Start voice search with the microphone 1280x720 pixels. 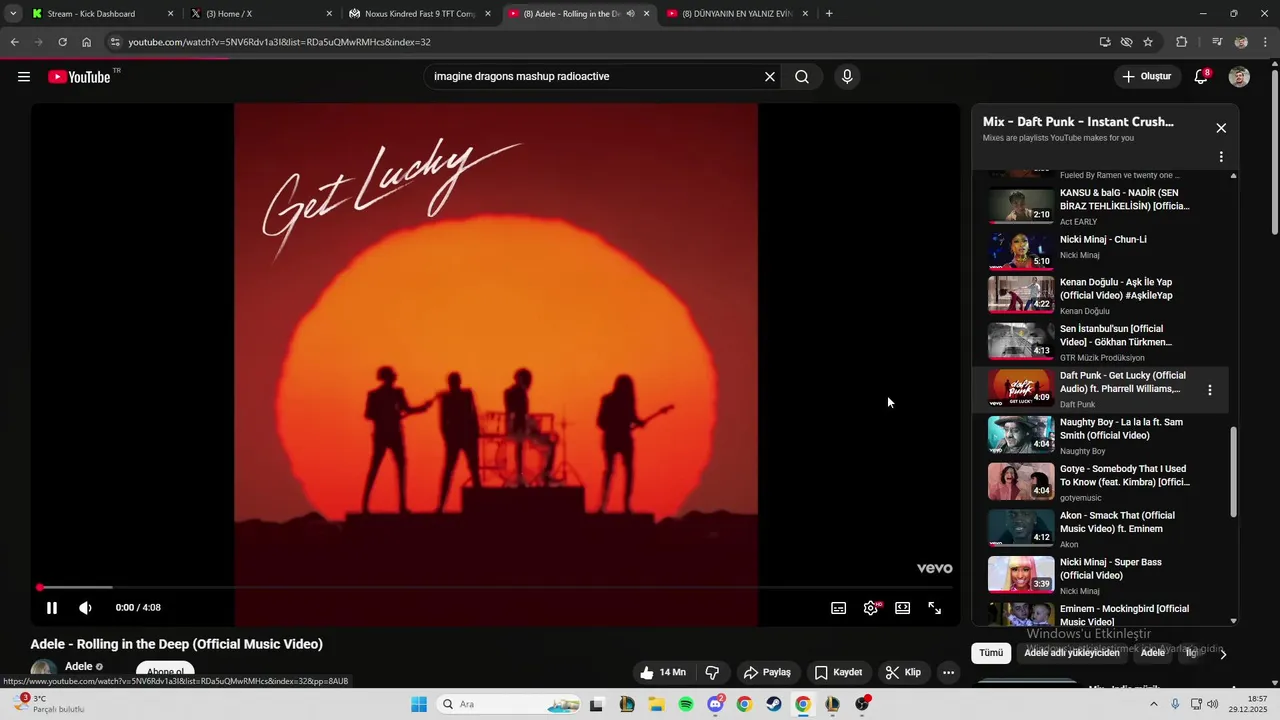click(847, 77)
